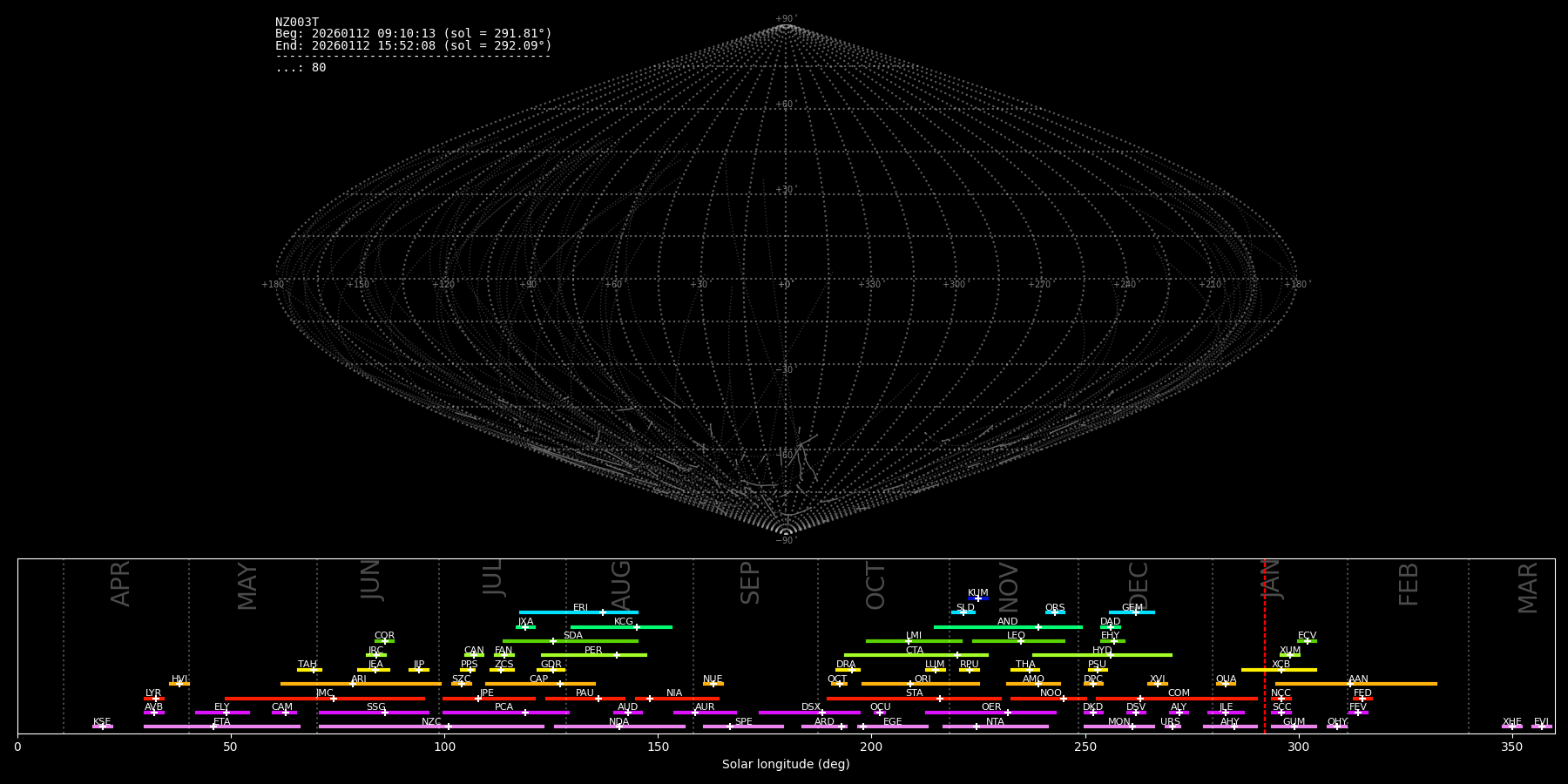
Task: Click the NOV month label
Action: pyautogui.click(x=1008, y=586)
